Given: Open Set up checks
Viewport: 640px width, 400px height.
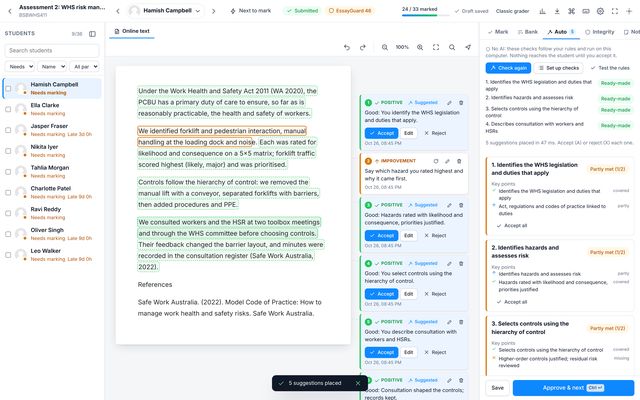Looking at the screenshot, I should (x=559, y=68).
